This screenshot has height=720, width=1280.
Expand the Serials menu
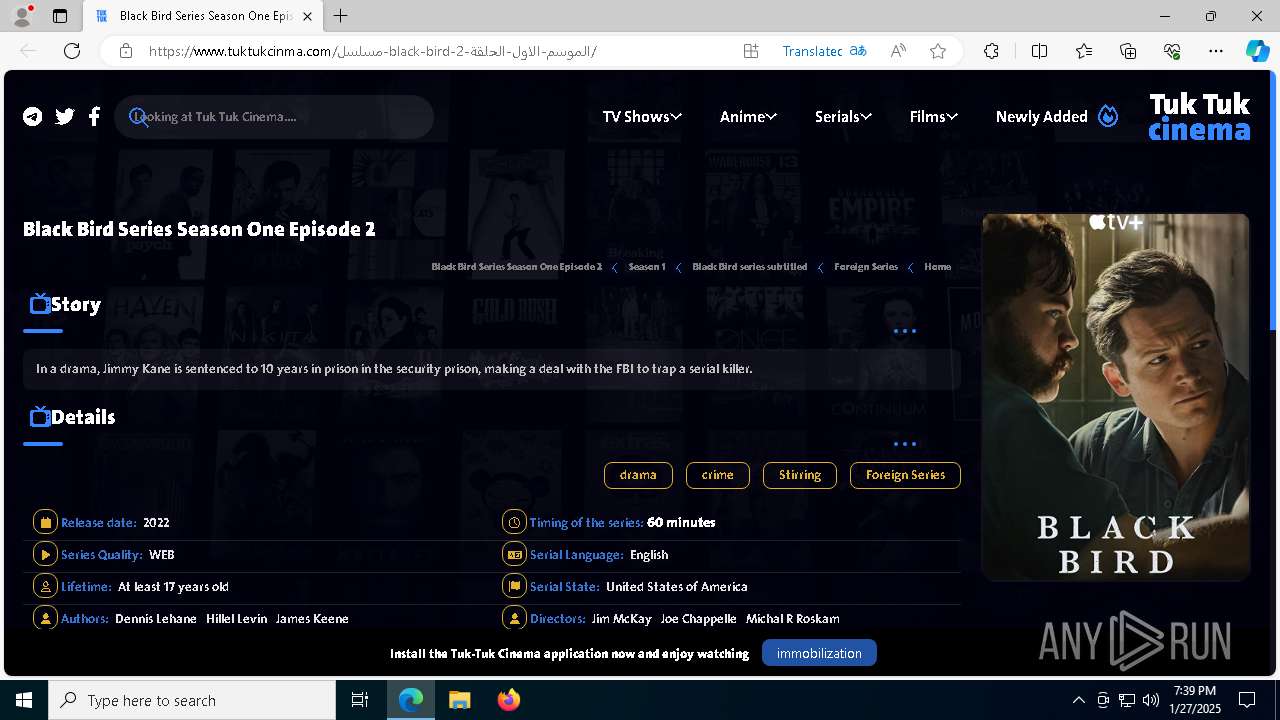tap(843, 117)
